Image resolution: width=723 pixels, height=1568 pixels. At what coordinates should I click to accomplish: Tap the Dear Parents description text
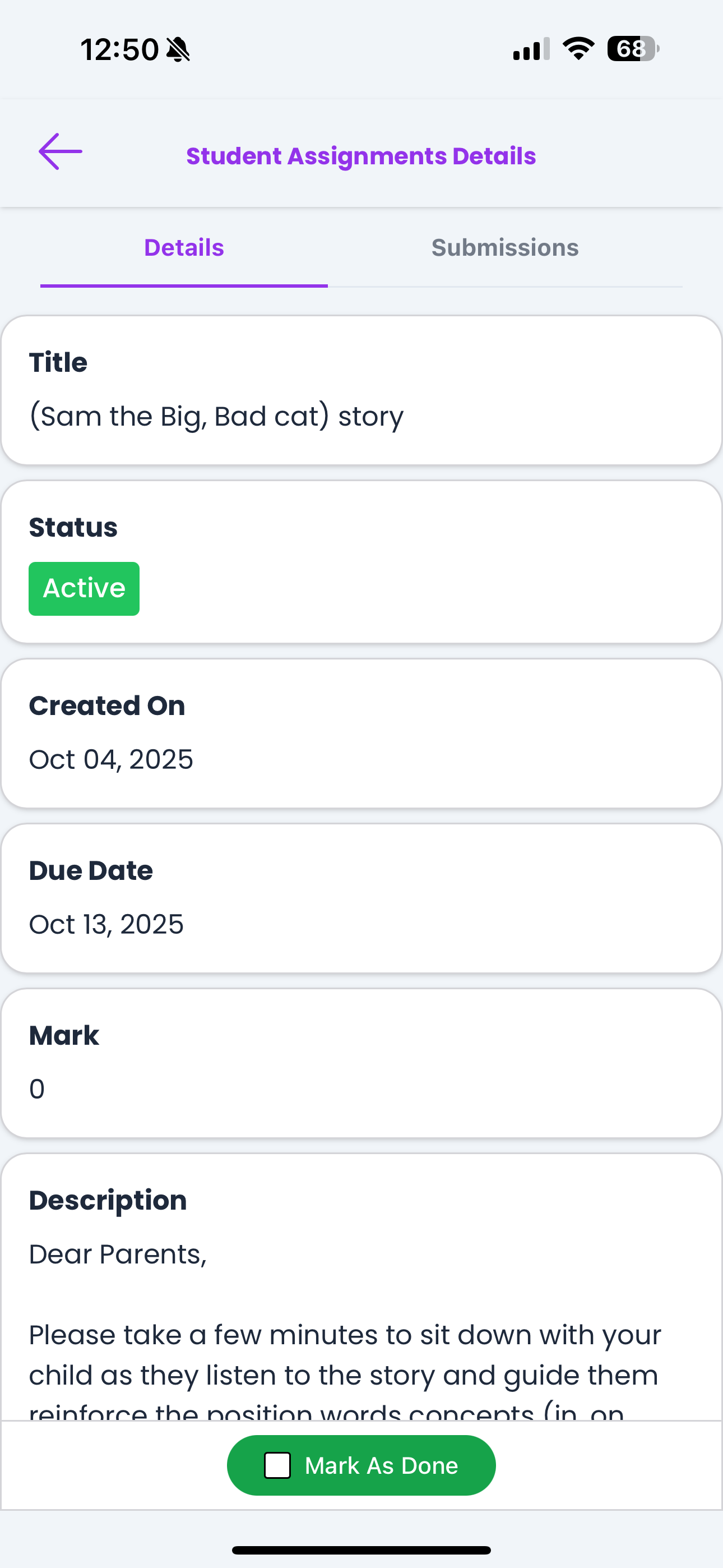(x=118, y=1255)
